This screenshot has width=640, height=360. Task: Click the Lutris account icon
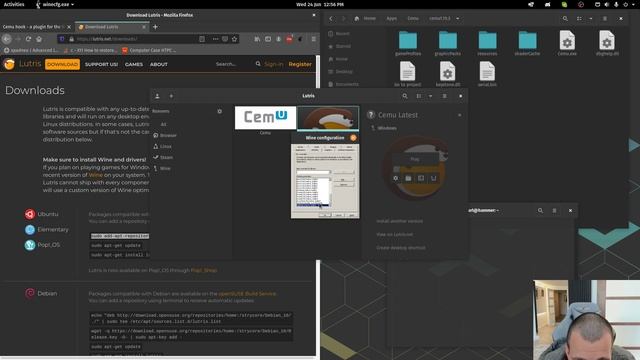(157, 96)
